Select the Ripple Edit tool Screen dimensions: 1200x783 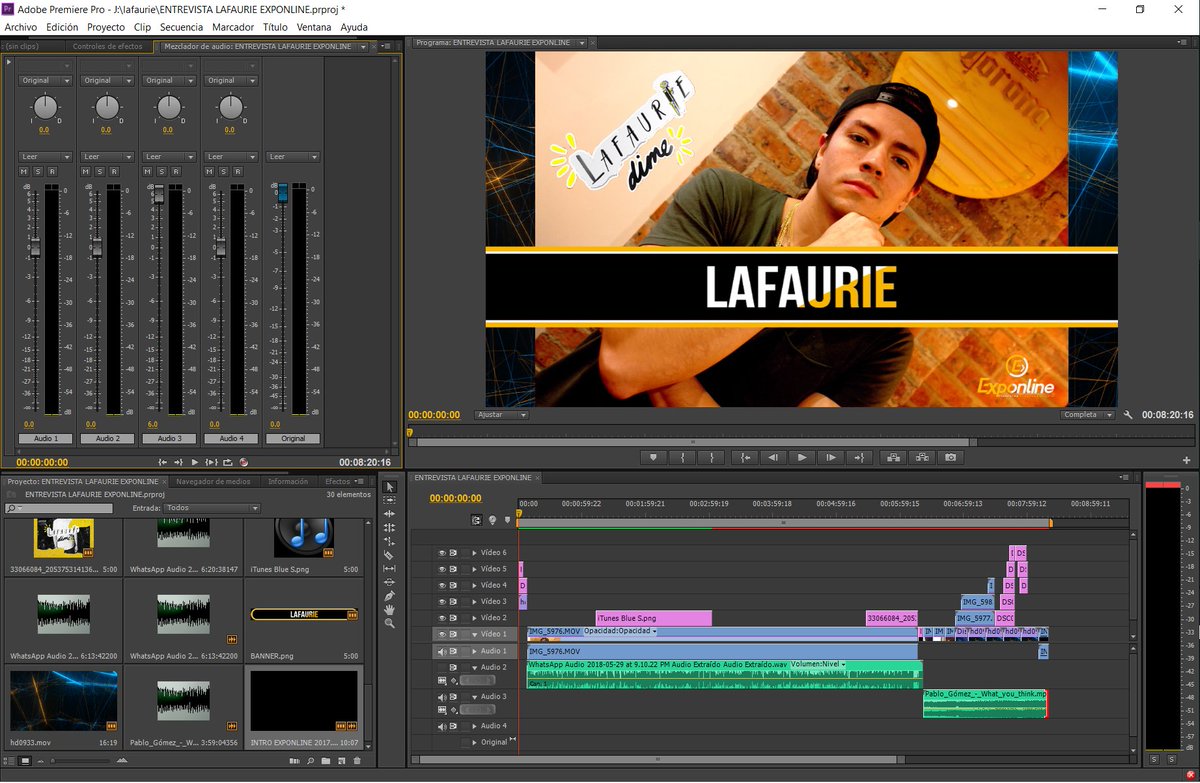point(390,514)
